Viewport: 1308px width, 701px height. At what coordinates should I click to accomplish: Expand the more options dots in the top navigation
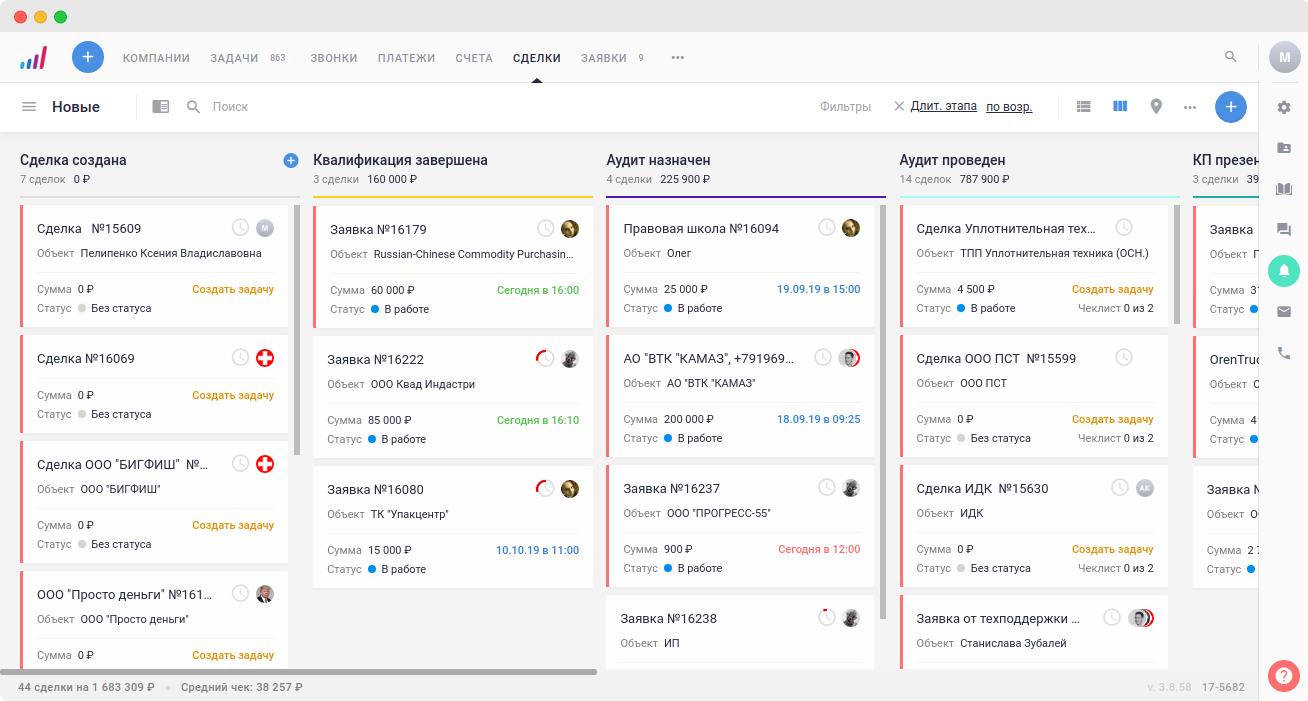tap(678, 58)
